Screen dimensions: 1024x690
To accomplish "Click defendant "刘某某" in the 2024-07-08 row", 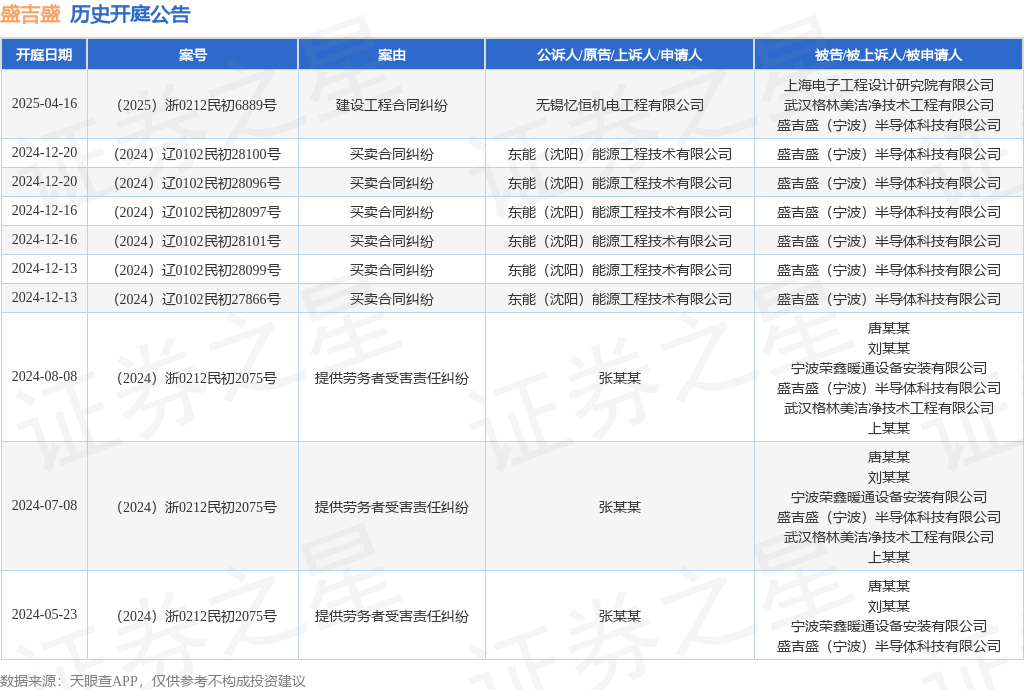I will [889, 477].
